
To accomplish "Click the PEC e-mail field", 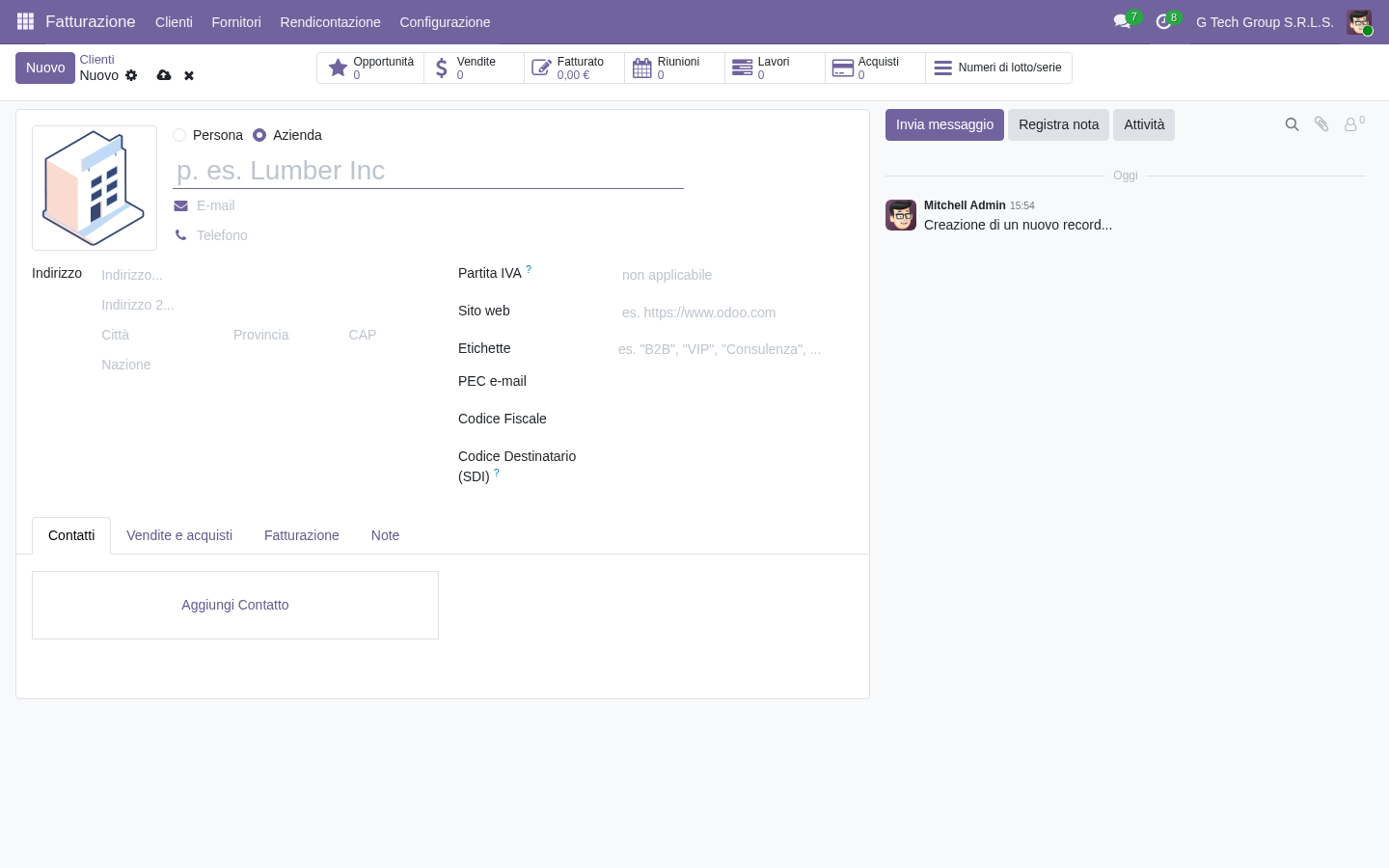I will click(x=735, y=382).
